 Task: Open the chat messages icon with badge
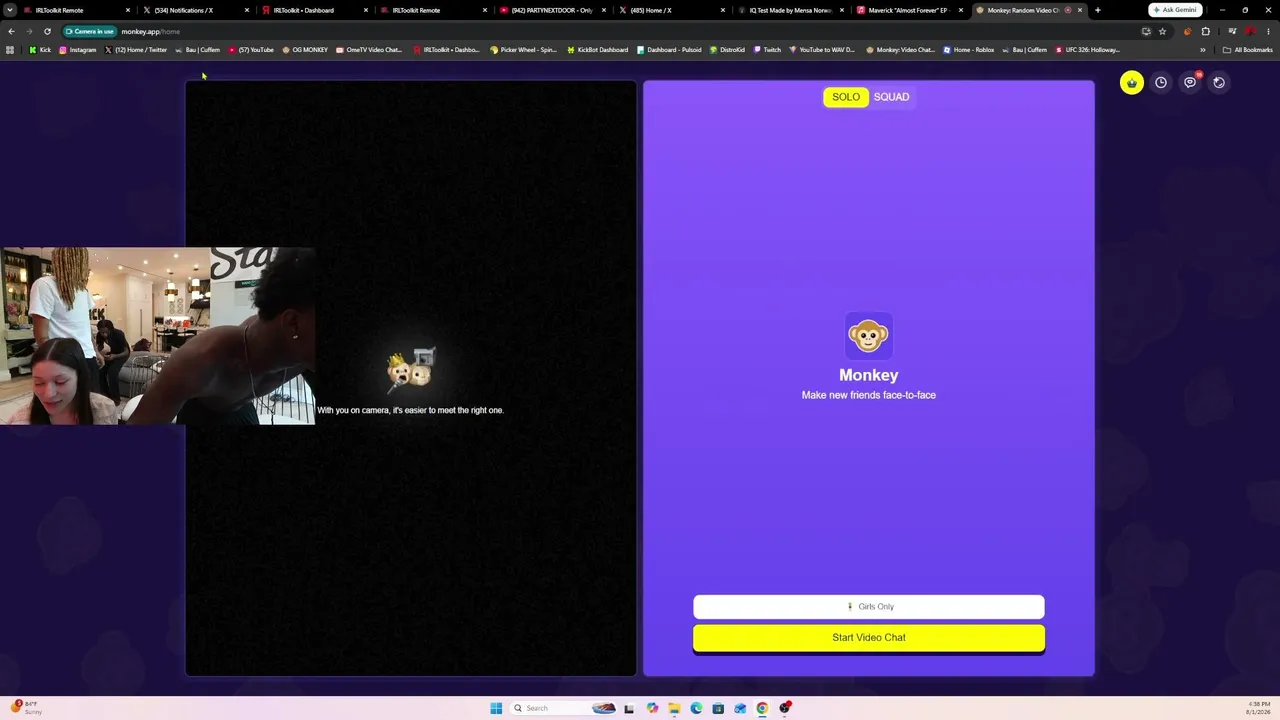[1190, 83]
